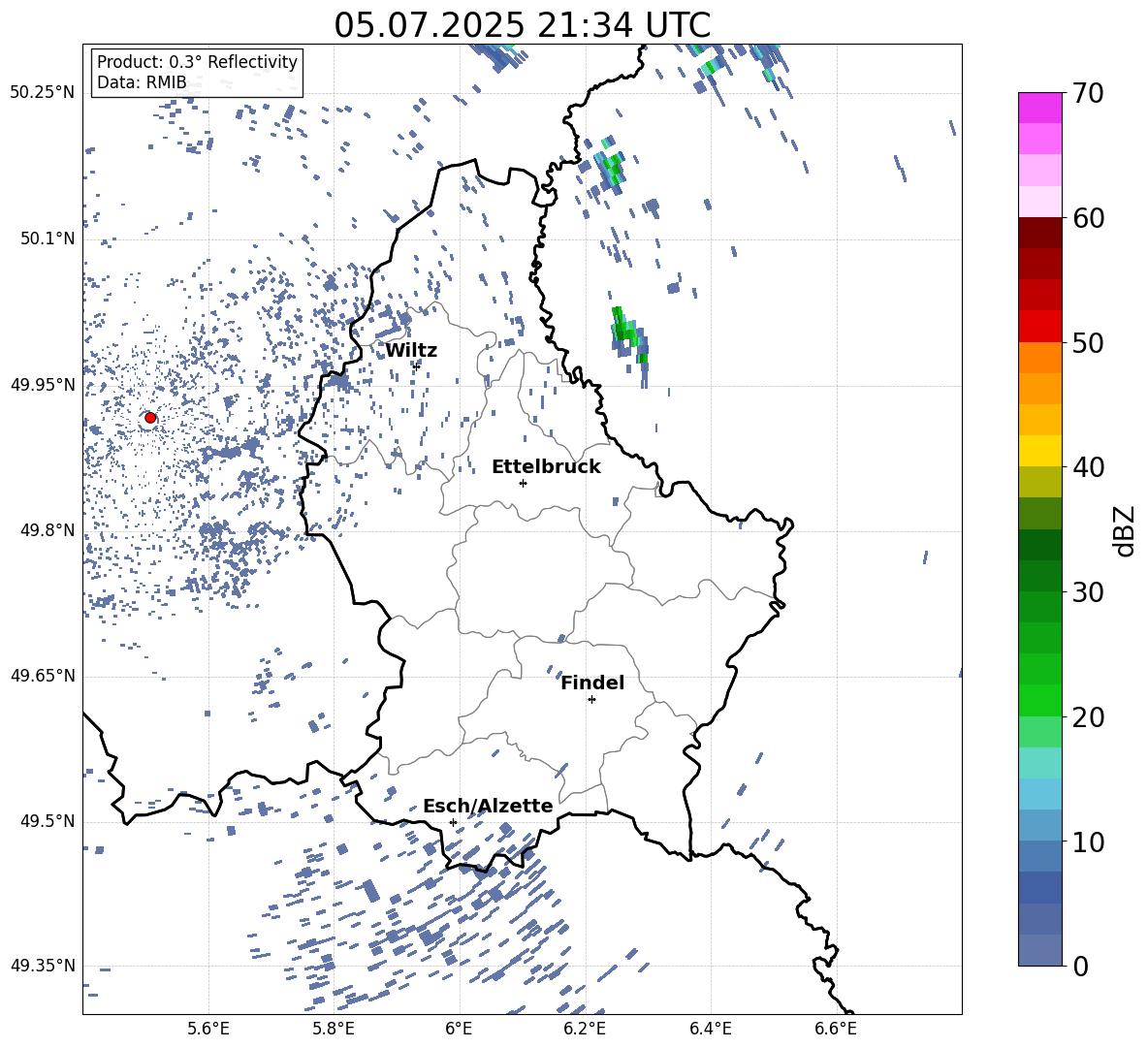Viewport: 1148px width, 1048px height.
Task: Click the 49.5°N latitude label
Action: (48, 821)
